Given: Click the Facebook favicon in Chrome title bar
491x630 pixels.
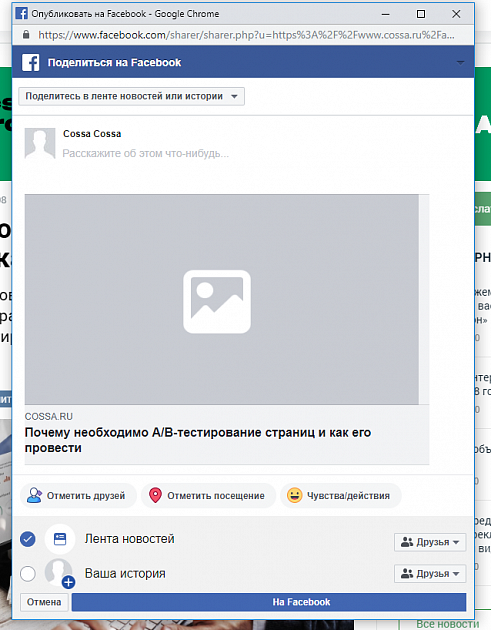Looking at the screenshot, I should click(x=21, y=13).
